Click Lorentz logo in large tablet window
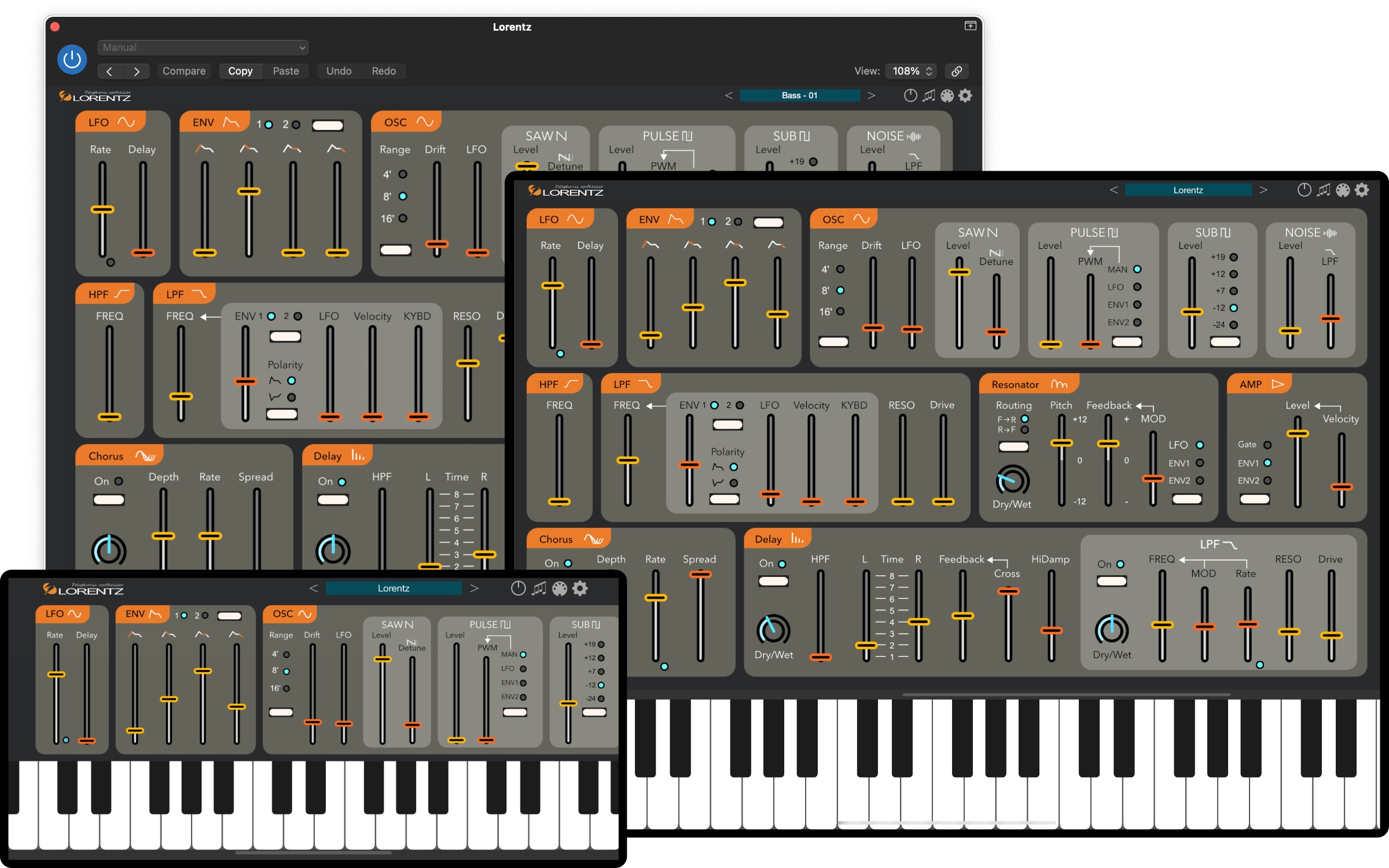Screen dimensions: 1389x868 [x=565, y=190]
